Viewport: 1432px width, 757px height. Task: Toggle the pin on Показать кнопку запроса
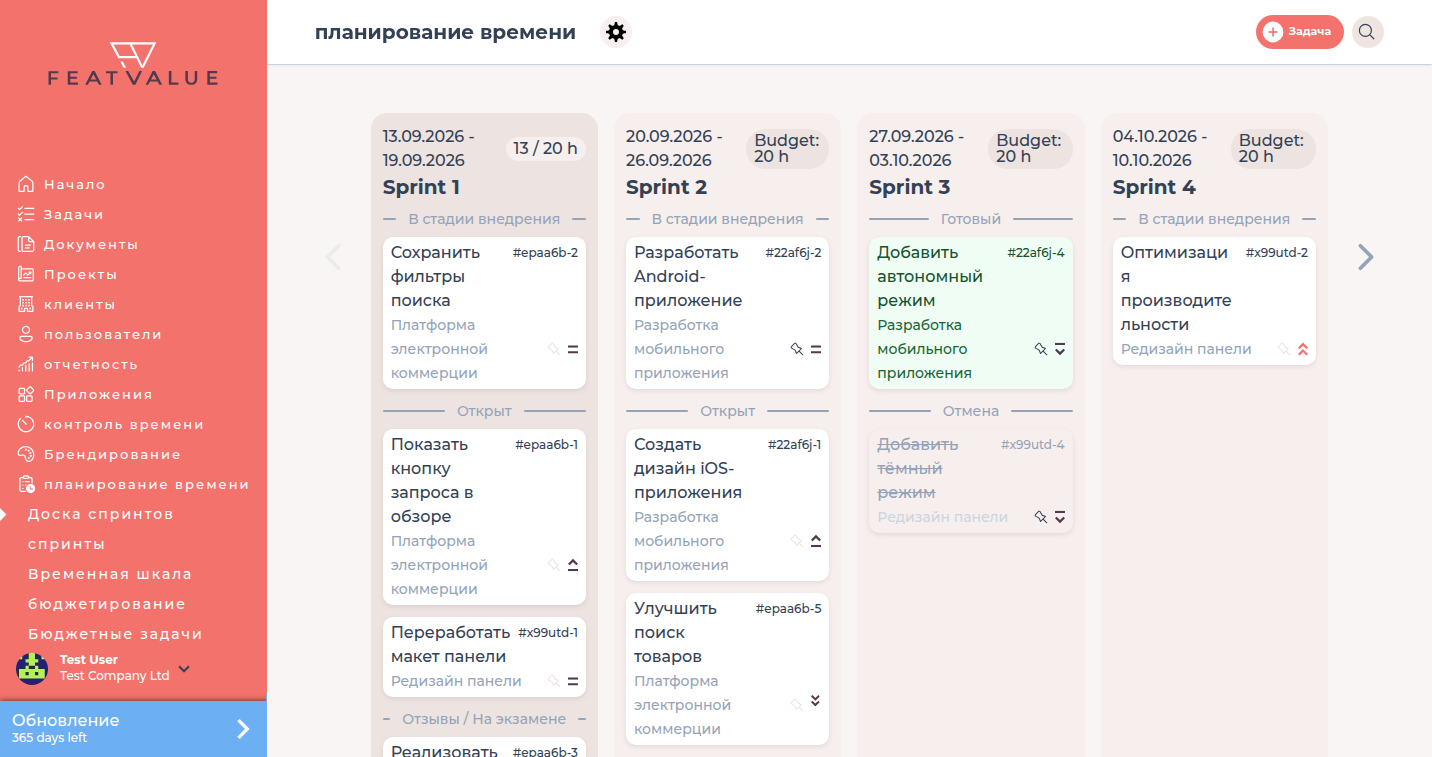click(x=554, y=565)
